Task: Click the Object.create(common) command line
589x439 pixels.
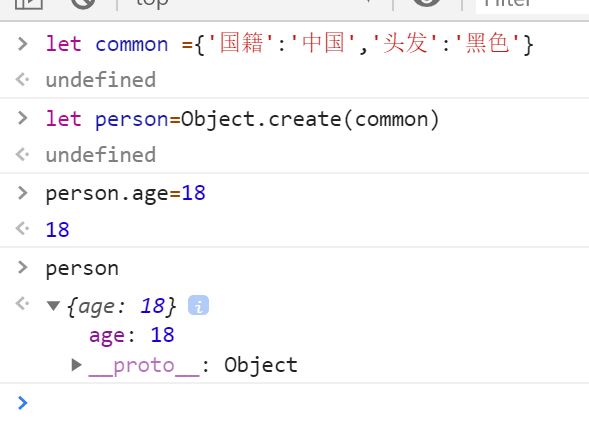Action: pyautogui.click(x=242, y=120)
